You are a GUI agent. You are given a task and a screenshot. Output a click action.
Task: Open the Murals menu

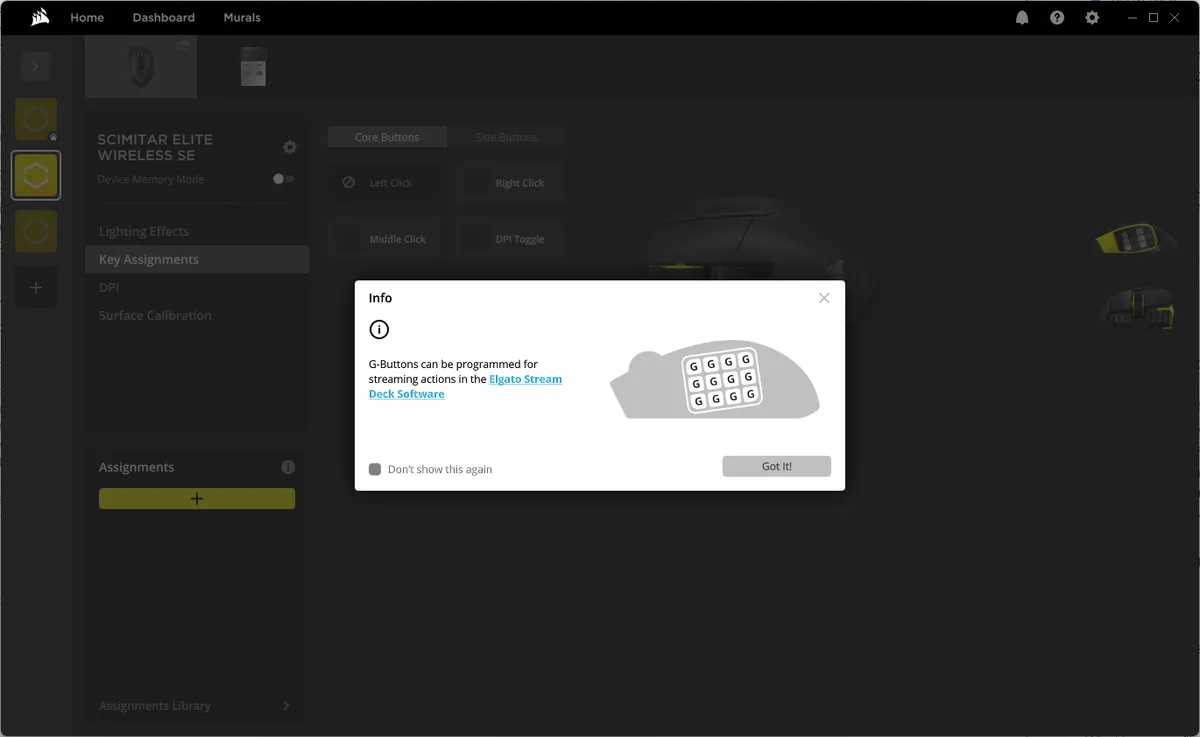pyautogui.click(x=242, y=18)
